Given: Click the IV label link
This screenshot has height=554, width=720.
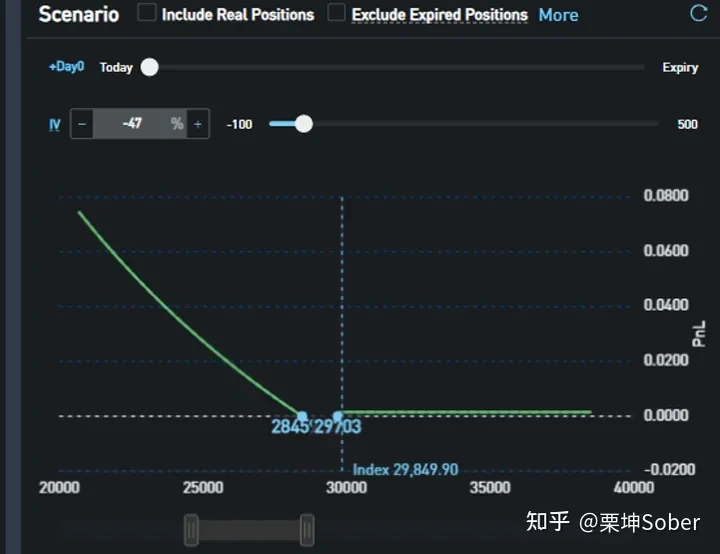Looking at the screenshot, I should [55, 124].
